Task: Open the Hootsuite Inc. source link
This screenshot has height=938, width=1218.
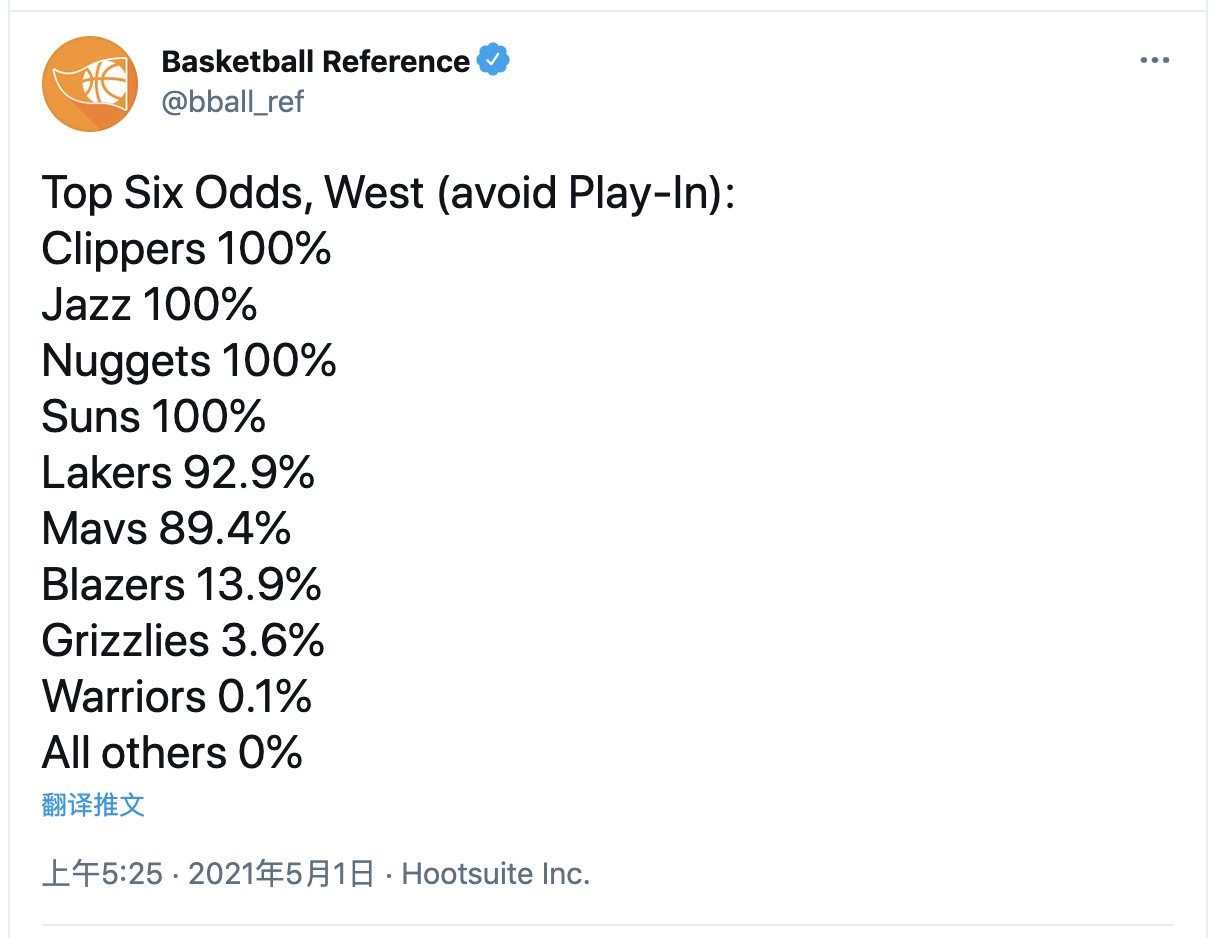Action: coord(496,874)
